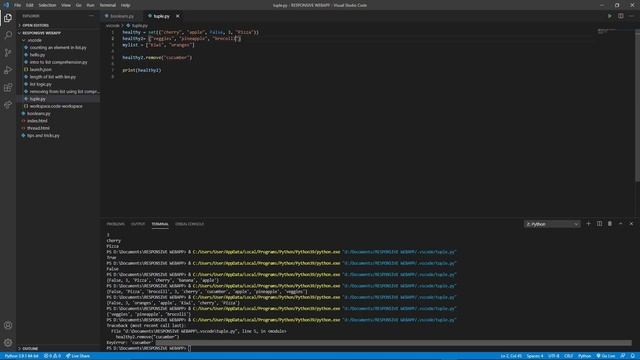Screen dimensions: 640x360
Task: Open workspace.code-workspace file
Action: pos(56,106)
